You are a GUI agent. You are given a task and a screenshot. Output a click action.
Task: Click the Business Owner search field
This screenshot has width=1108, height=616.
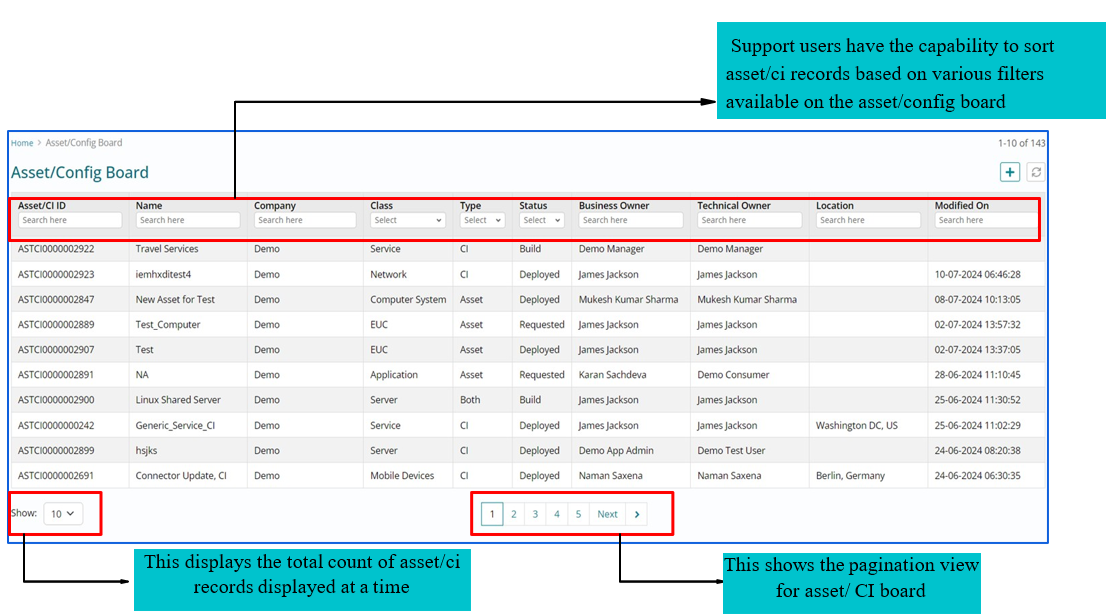[x=631, y=220]
